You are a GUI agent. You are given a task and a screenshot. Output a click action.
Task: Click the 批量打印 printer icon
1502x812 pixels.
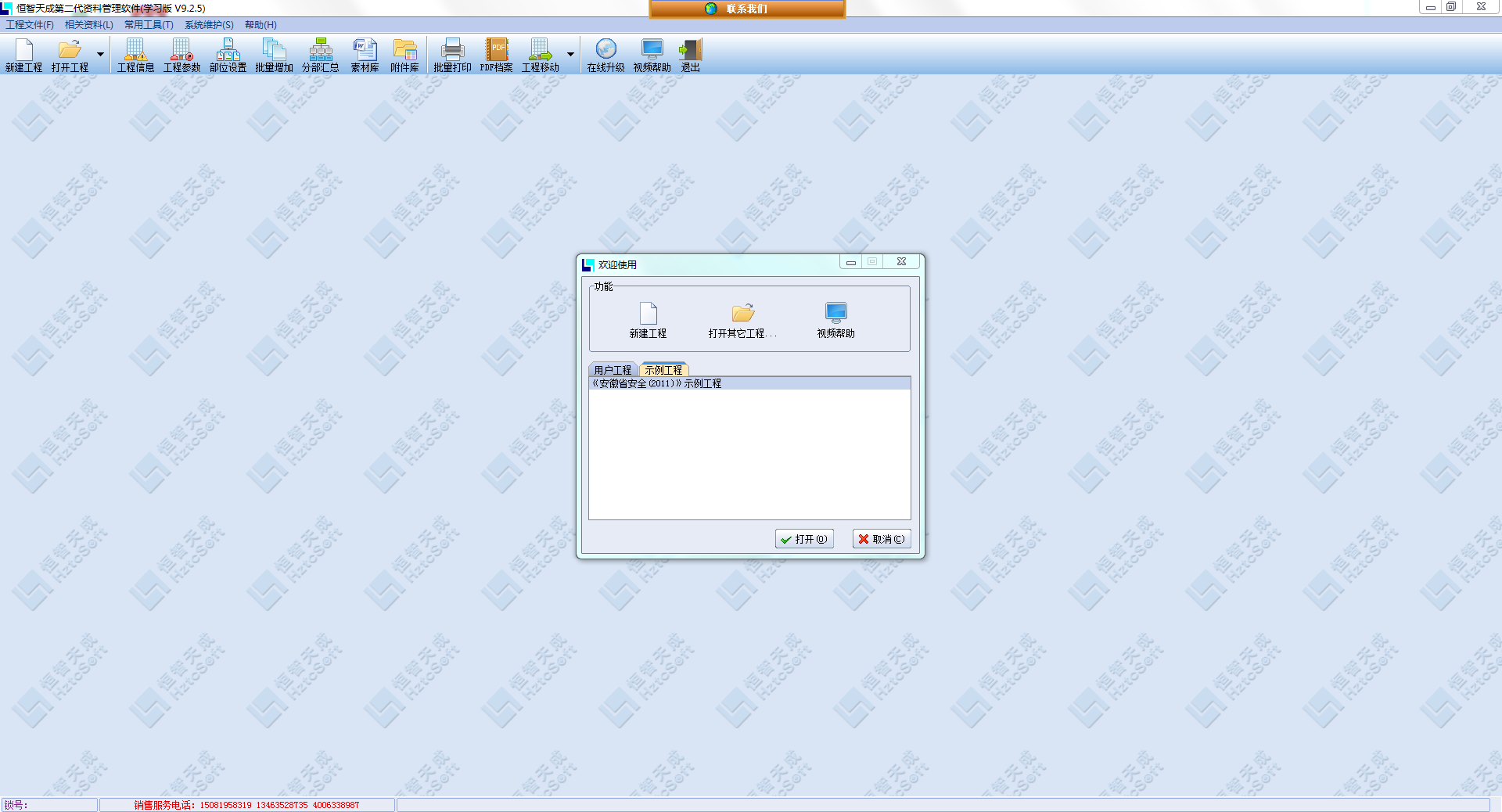pos(452,56)
